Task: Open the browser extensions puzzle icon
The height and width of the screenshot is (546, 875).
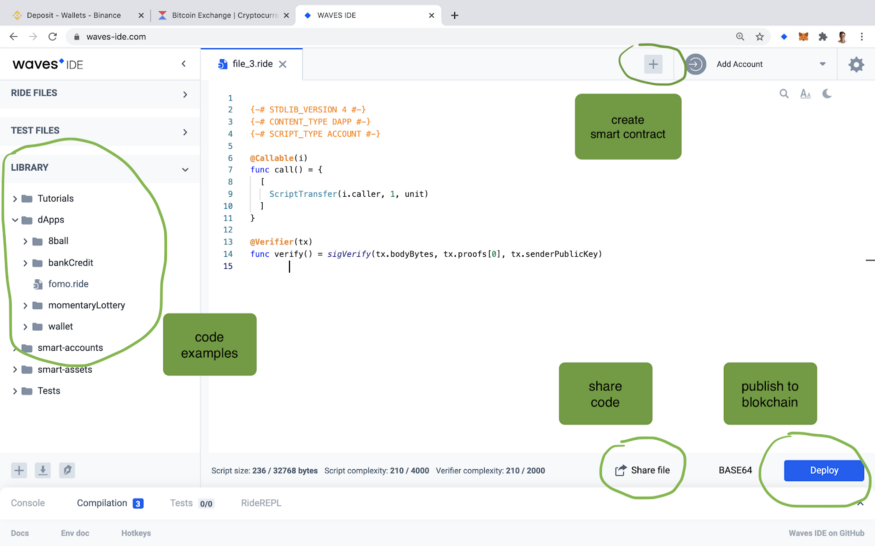Action: point(823,37)
